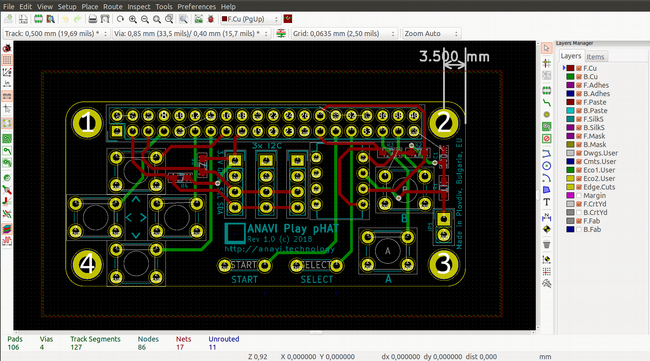Viewport: 650px width, 361px height.
Task: Click the Zoom in magnifier icon
Action: [x=133, y=19]
